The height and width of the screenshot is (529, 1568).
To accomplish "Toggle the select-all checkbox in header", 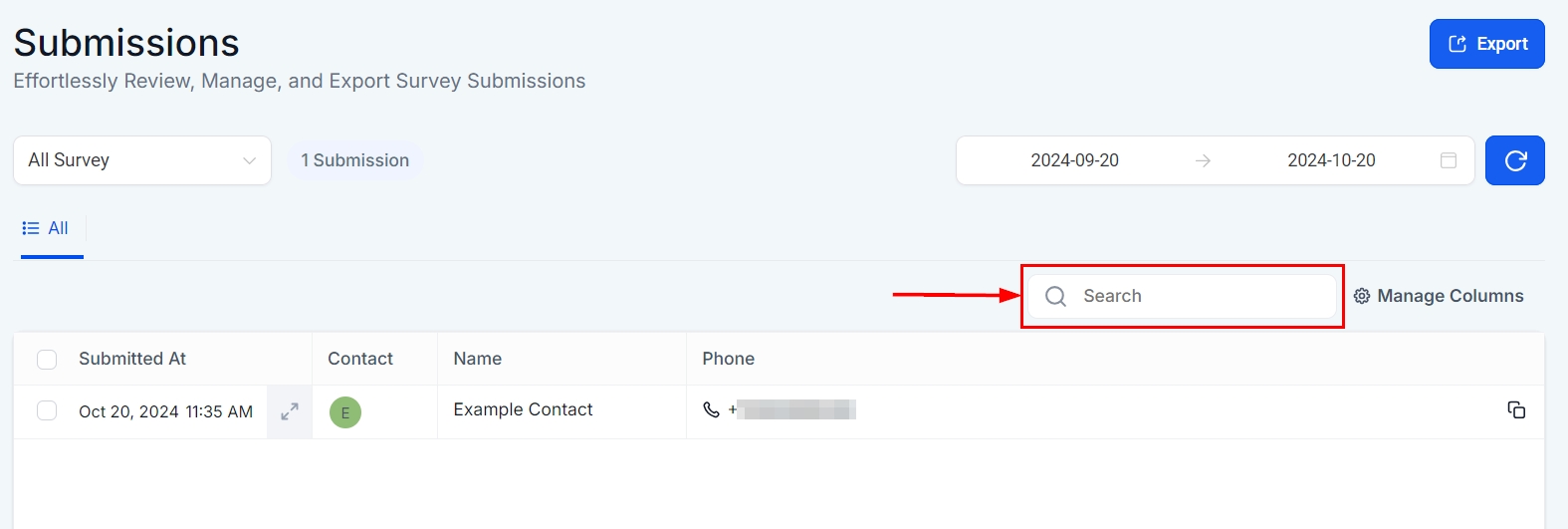I will (x=47, y=360).
